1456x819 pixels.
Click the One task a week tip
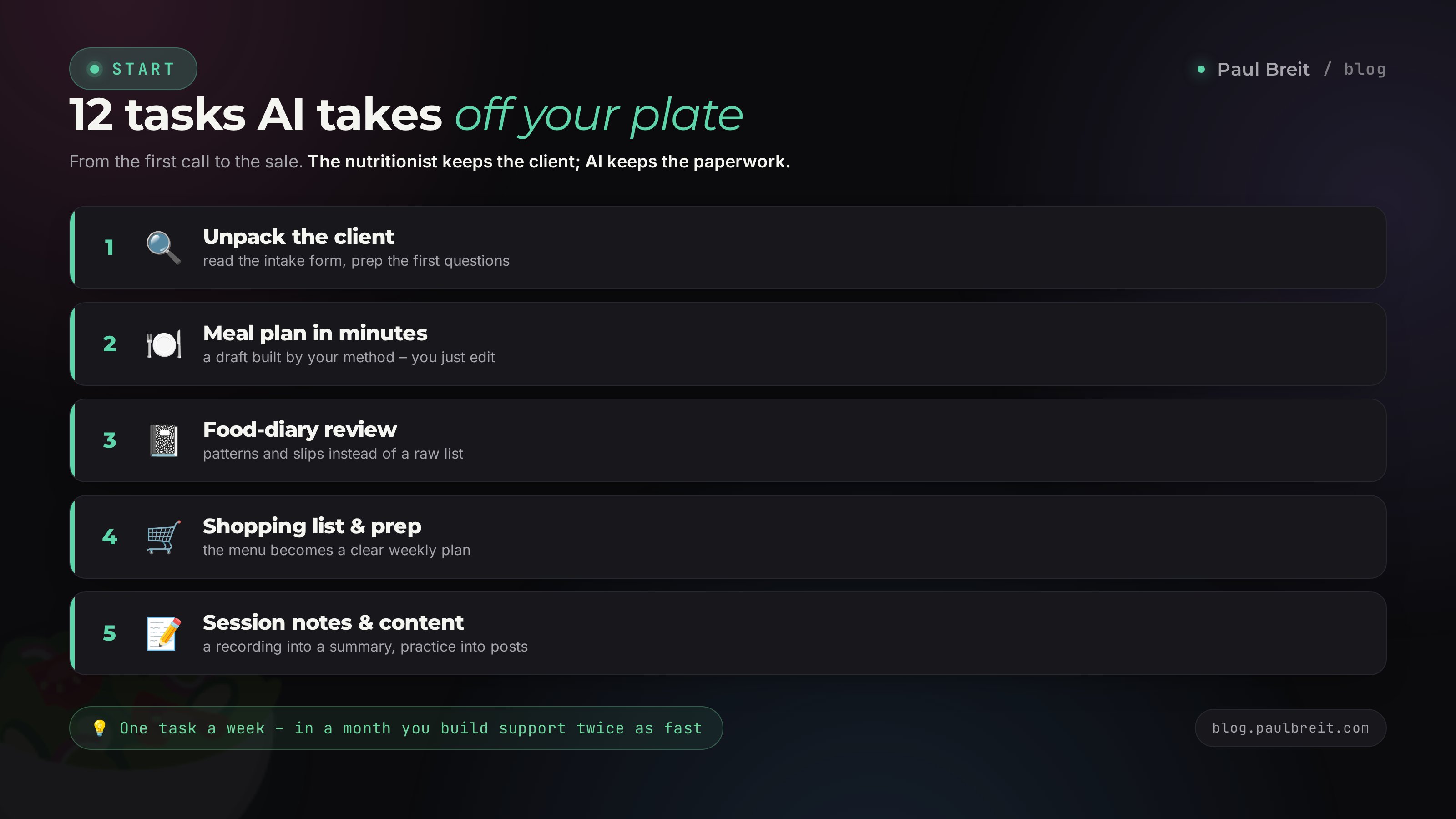[396, 728]
